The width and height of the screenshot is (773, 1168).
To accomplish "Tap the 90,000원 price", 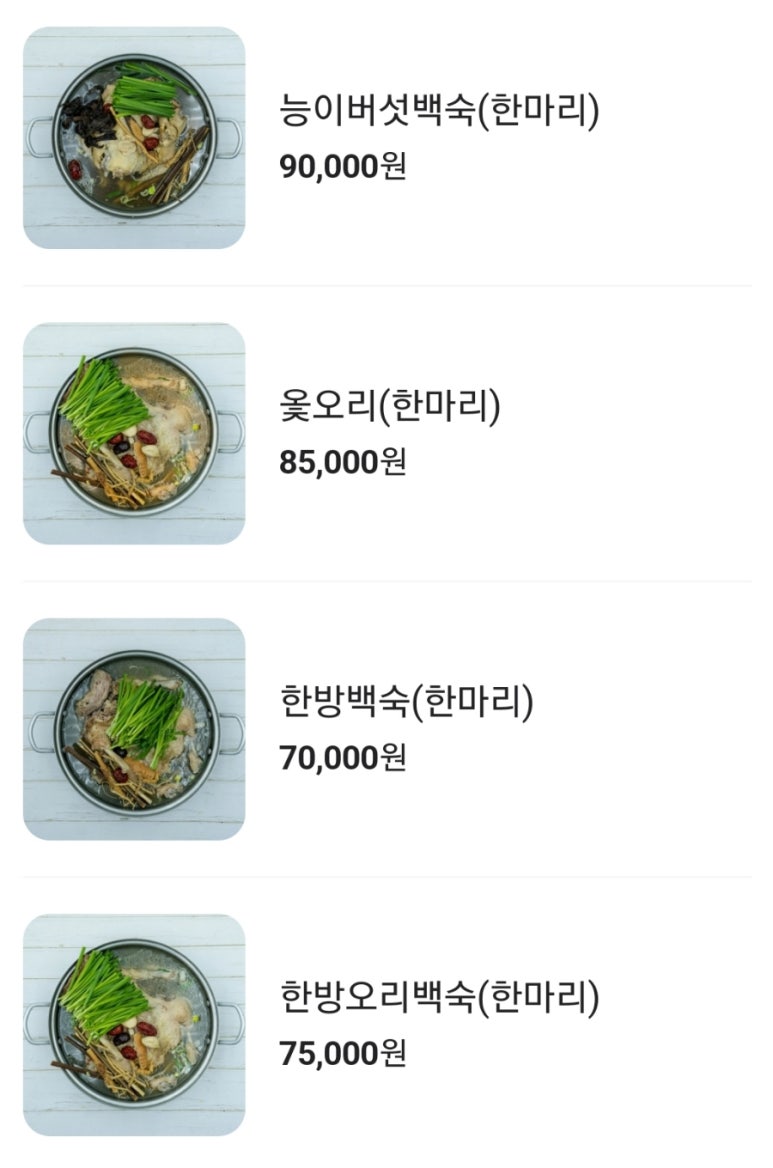I will pyautogui.click(x=343, y=167).
